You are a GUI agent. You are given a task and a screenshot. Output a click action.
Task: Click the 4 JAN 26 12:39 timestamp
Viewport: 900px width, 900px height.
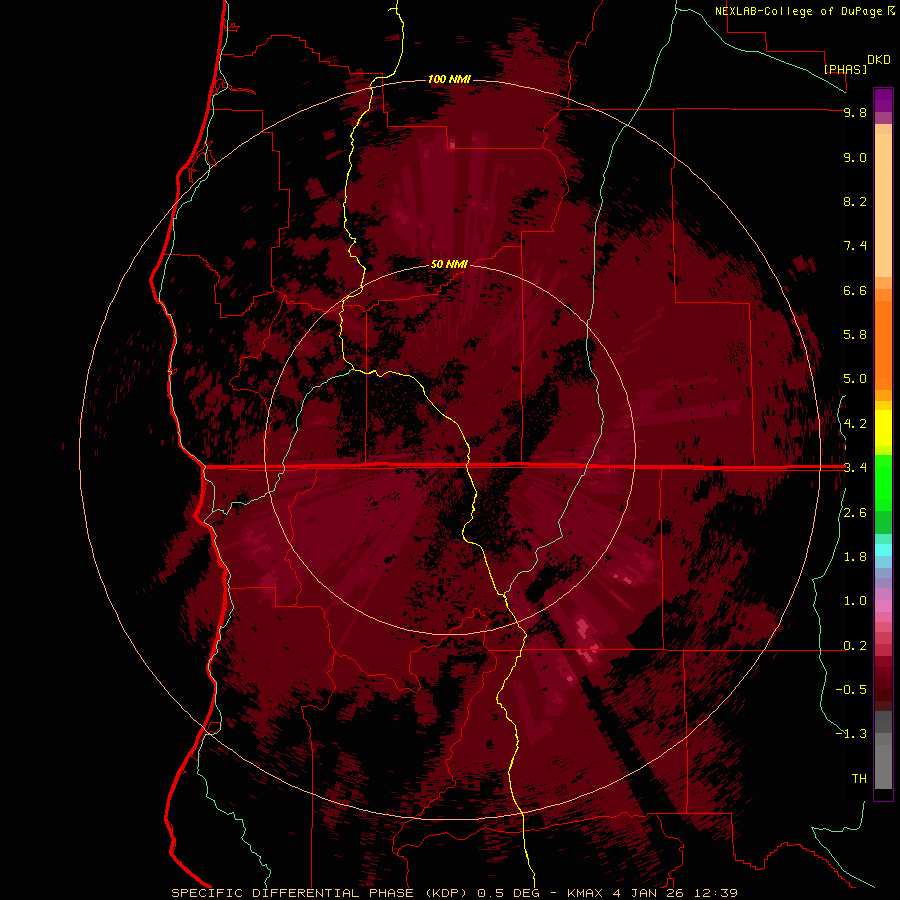coord(675,893)
